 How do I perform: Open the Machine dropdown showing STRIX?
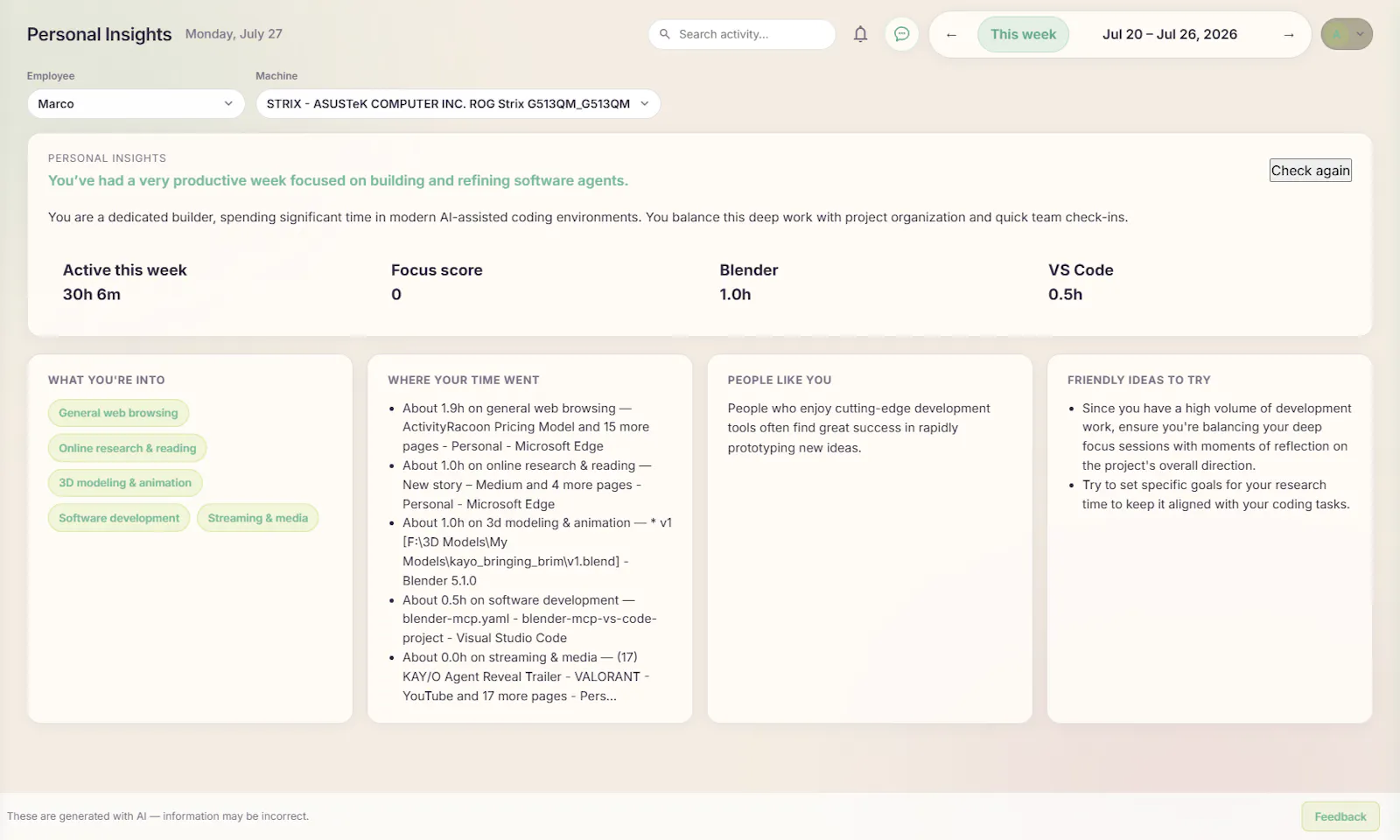pyautogui.click(x=458, y=103)
